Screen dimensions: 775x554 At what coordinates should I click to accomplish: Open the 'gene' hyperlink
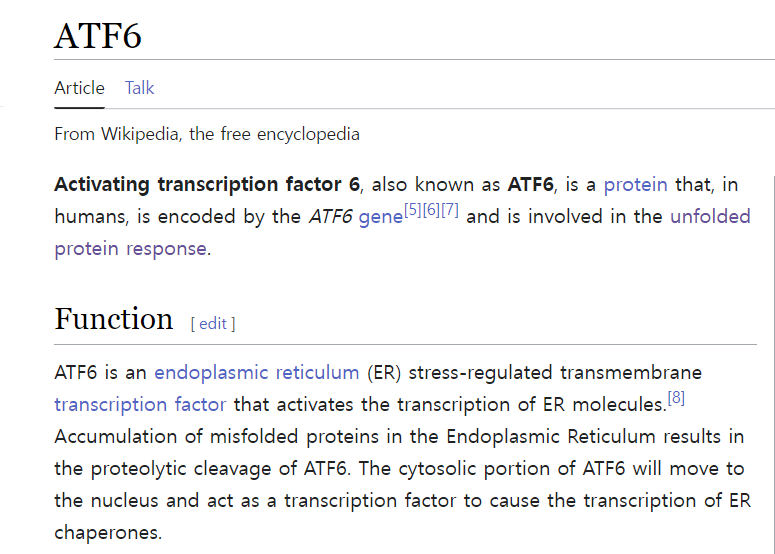coord(380,217)
